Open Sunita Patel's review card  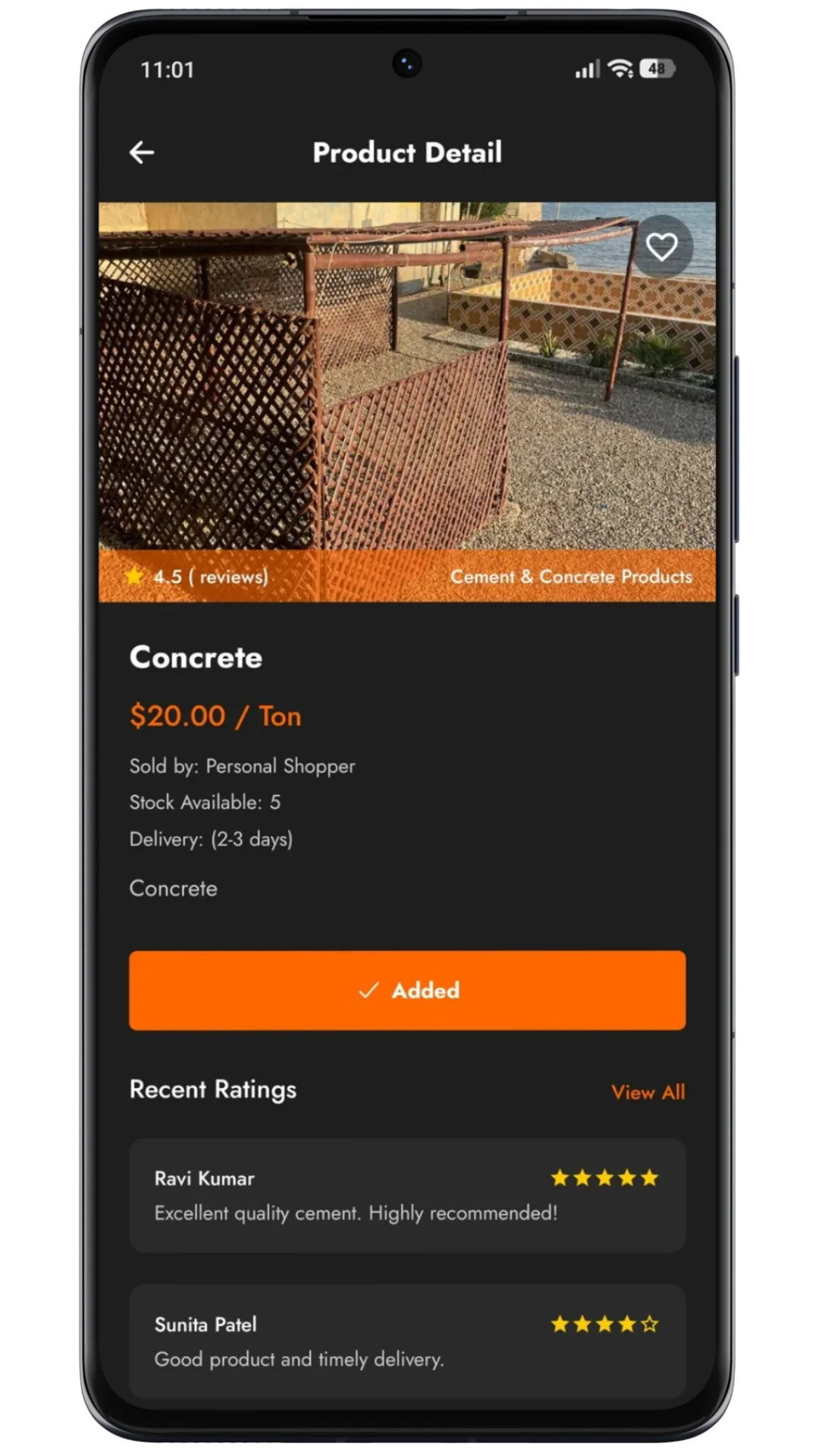point(407,1341)
